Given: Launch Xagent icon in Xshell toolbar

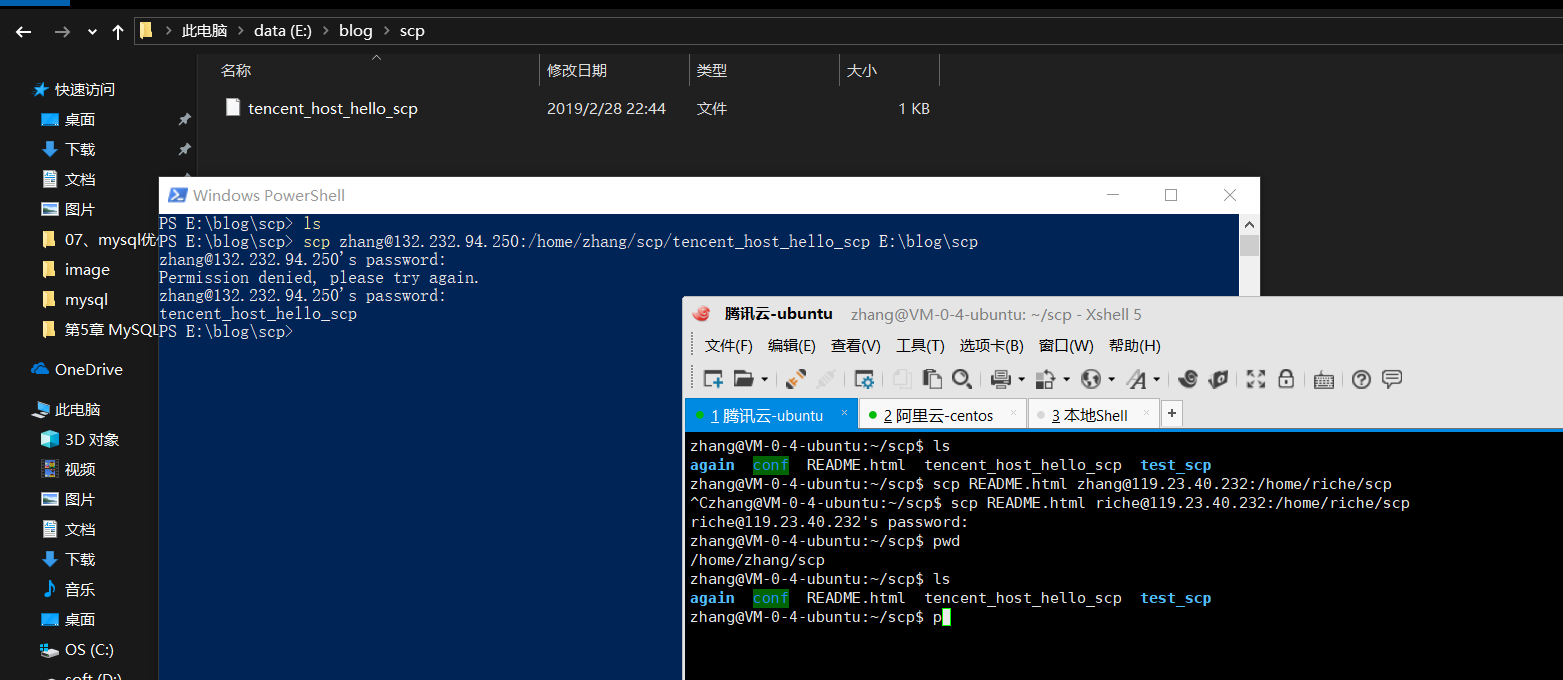Looking at the screenshot, I should [1218, 379].
